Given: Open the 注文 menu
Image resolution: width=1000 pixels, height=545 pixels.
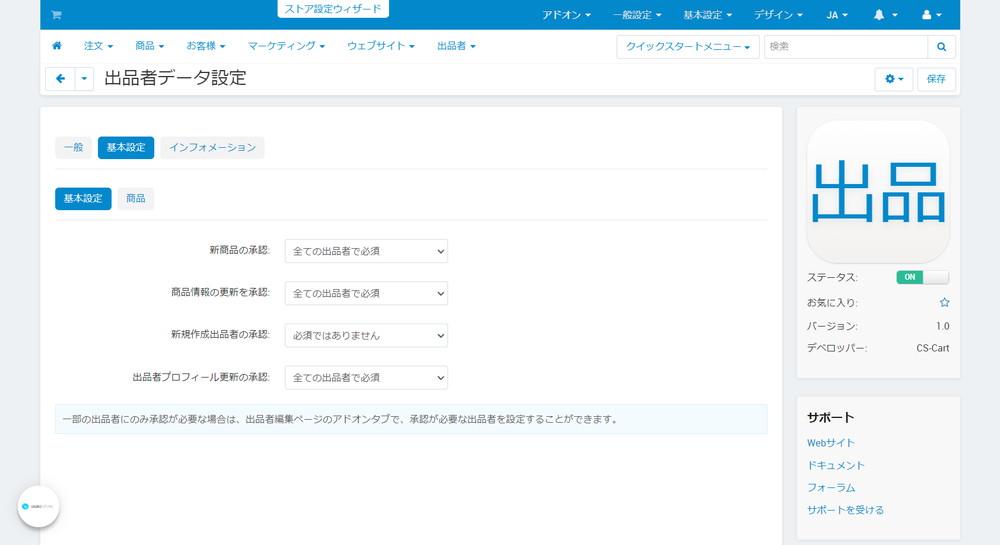Looking at the screenshot, I should (x=98, y=46).
